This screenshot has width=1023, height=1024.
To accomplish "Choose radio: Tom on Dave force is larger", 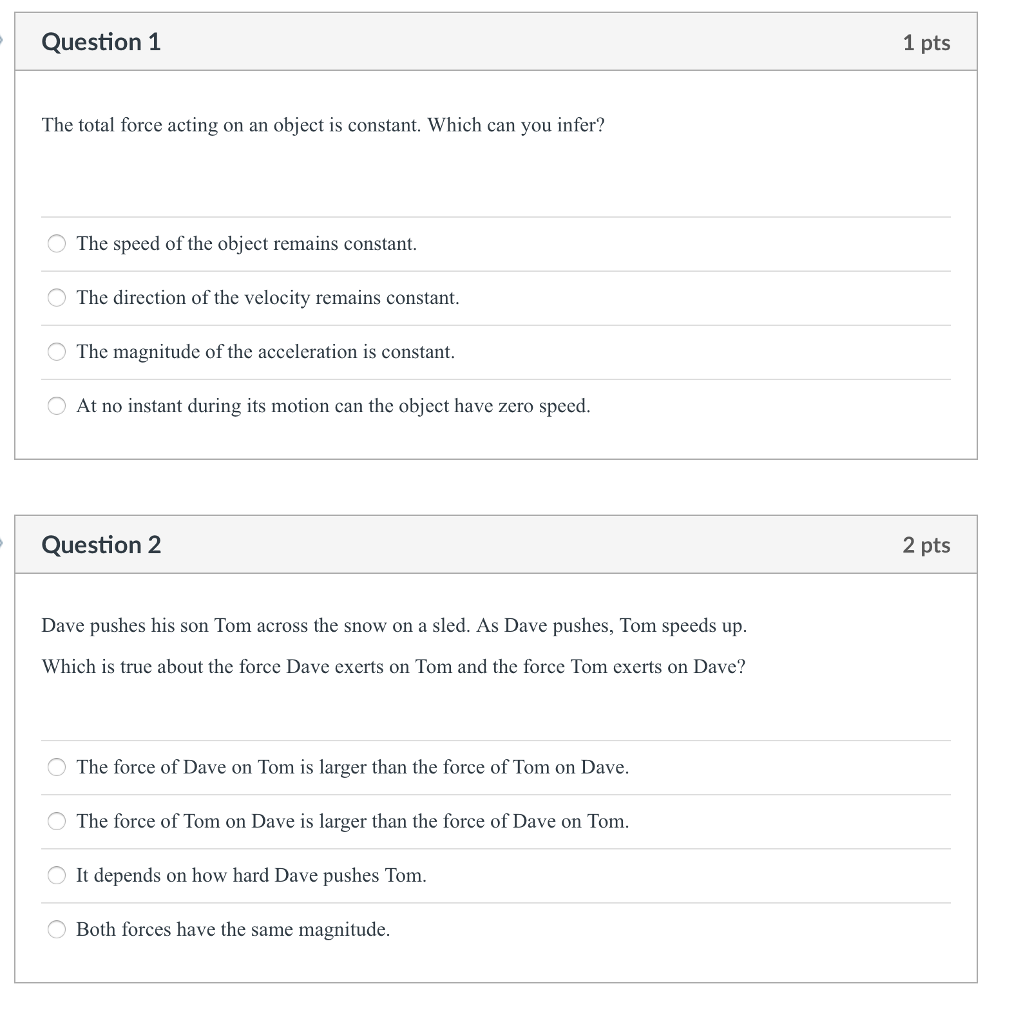I will [57, 821].
